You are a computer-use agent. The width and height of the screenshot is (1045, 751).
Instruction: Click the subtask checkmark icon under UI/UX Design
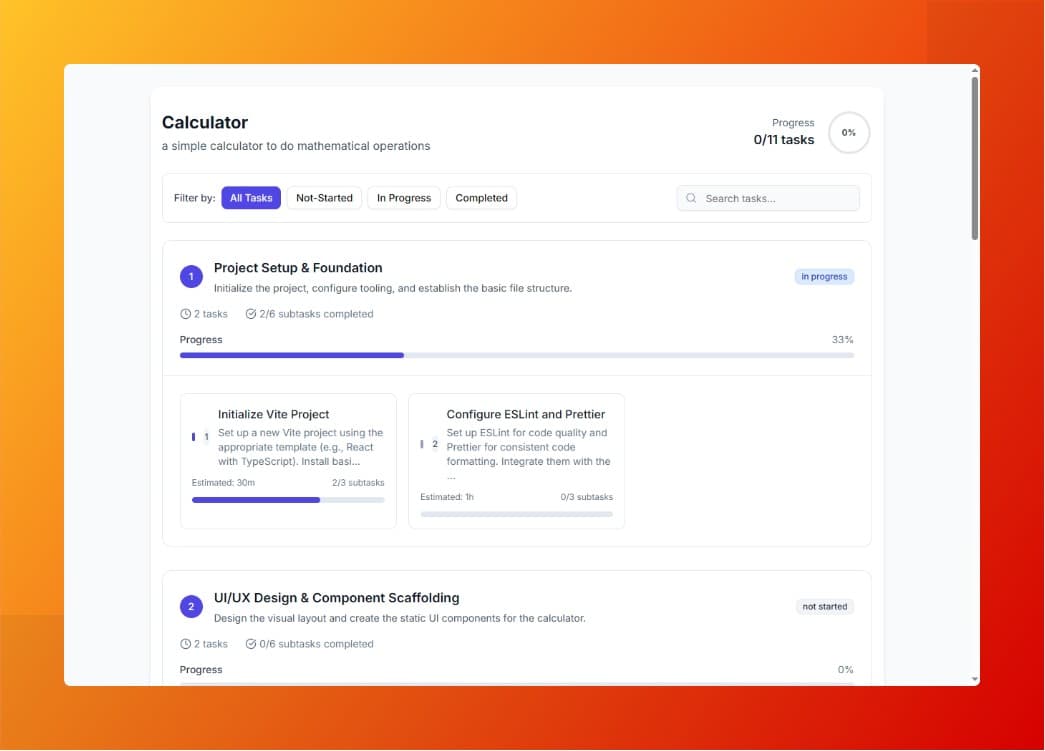click(251, 644)
